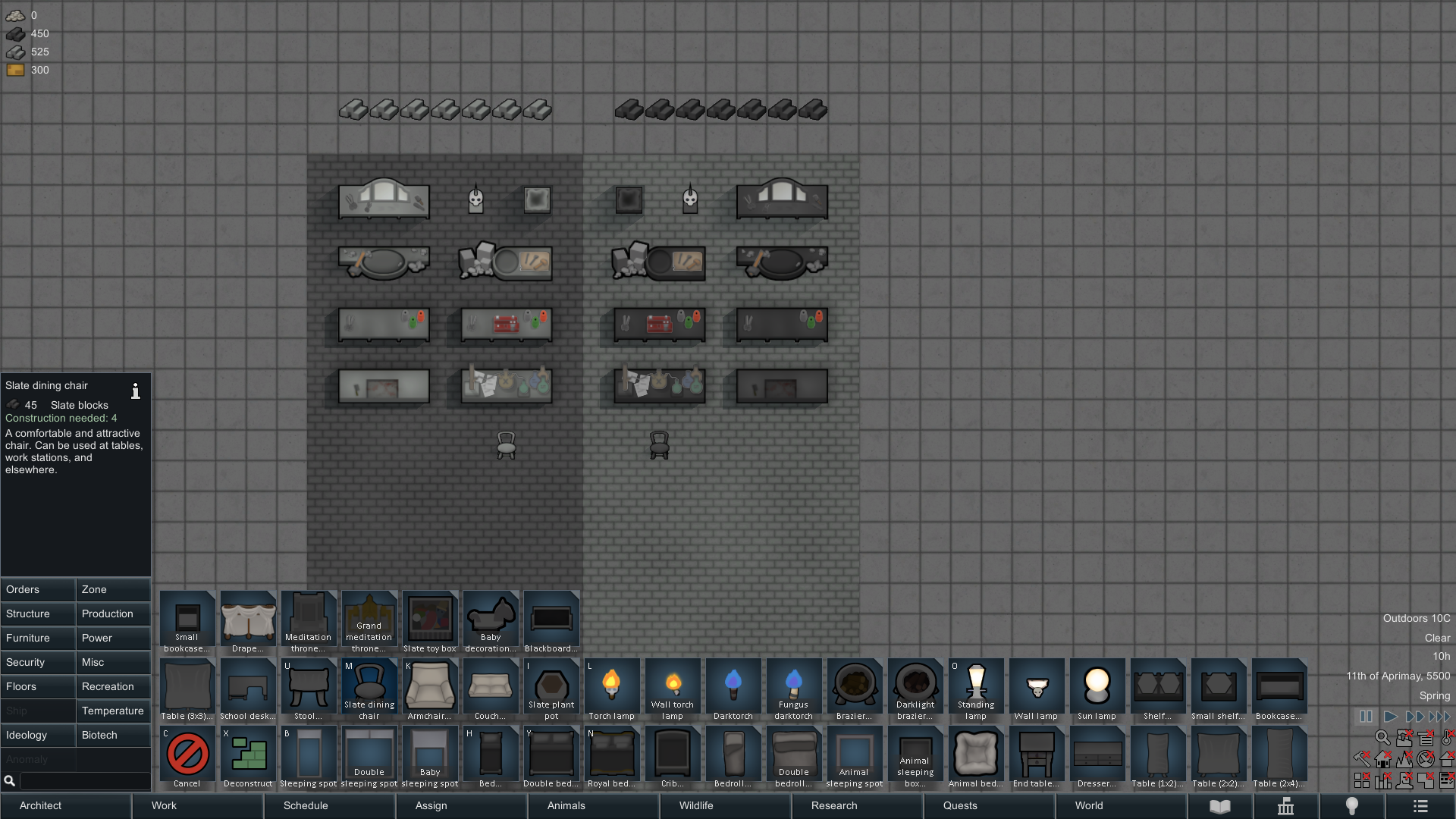1456x819 pixels.
Task: Set game to normal speed
Action: [1391, 717]
